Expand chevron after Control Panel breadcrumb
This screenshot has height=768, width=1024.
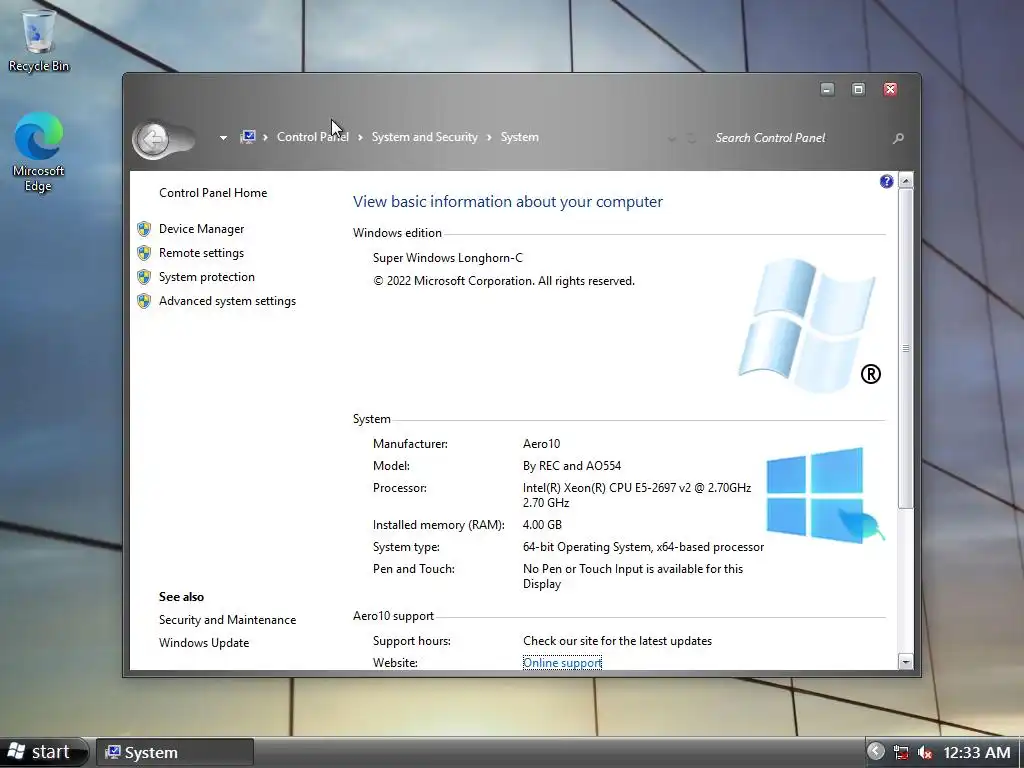[360, 138]
